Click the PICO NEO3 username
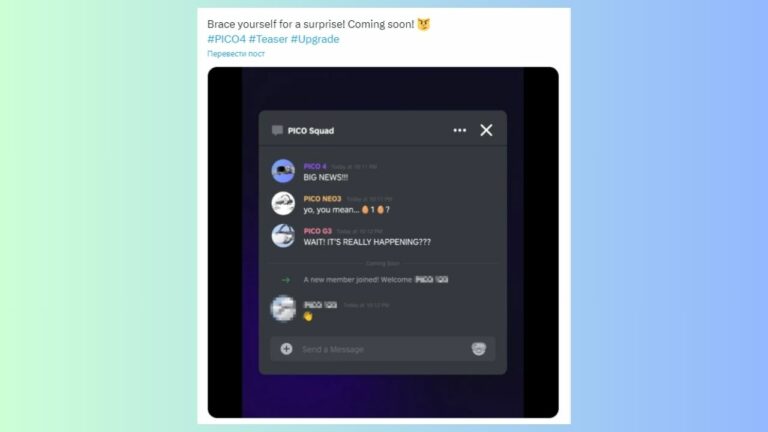768x432 pixels. coord(322,199)
